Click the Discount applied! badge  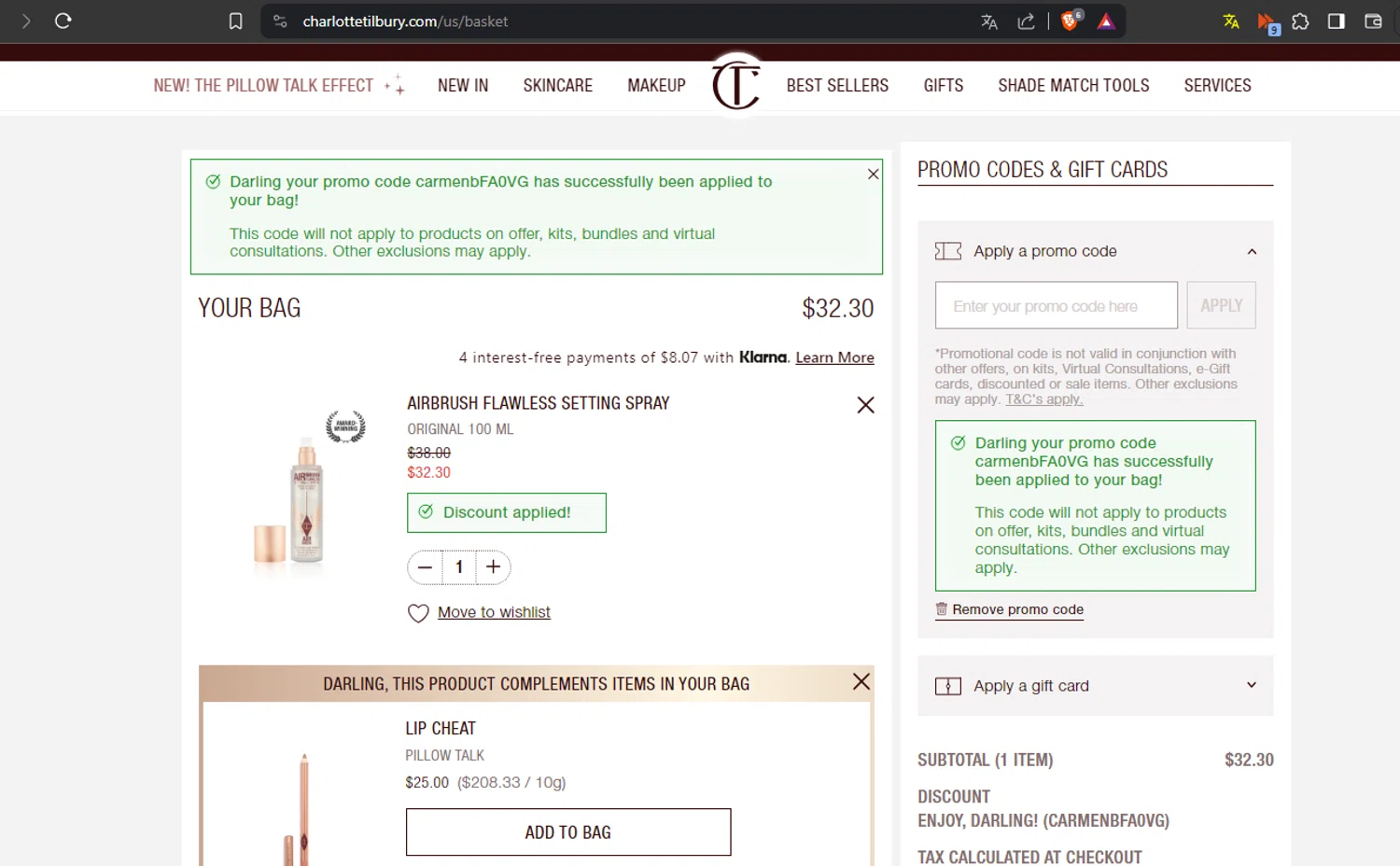coord(507,512)
